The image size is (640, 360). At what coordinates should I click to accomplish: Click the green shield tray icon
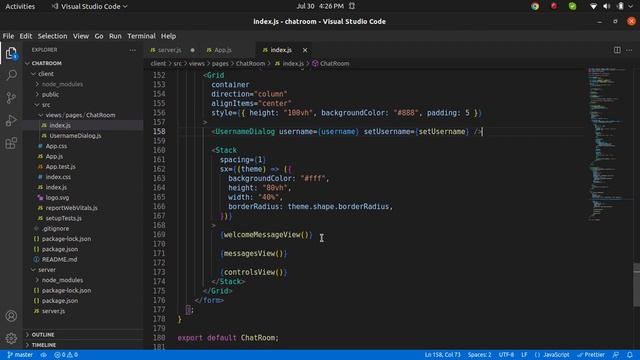(572, 6)
